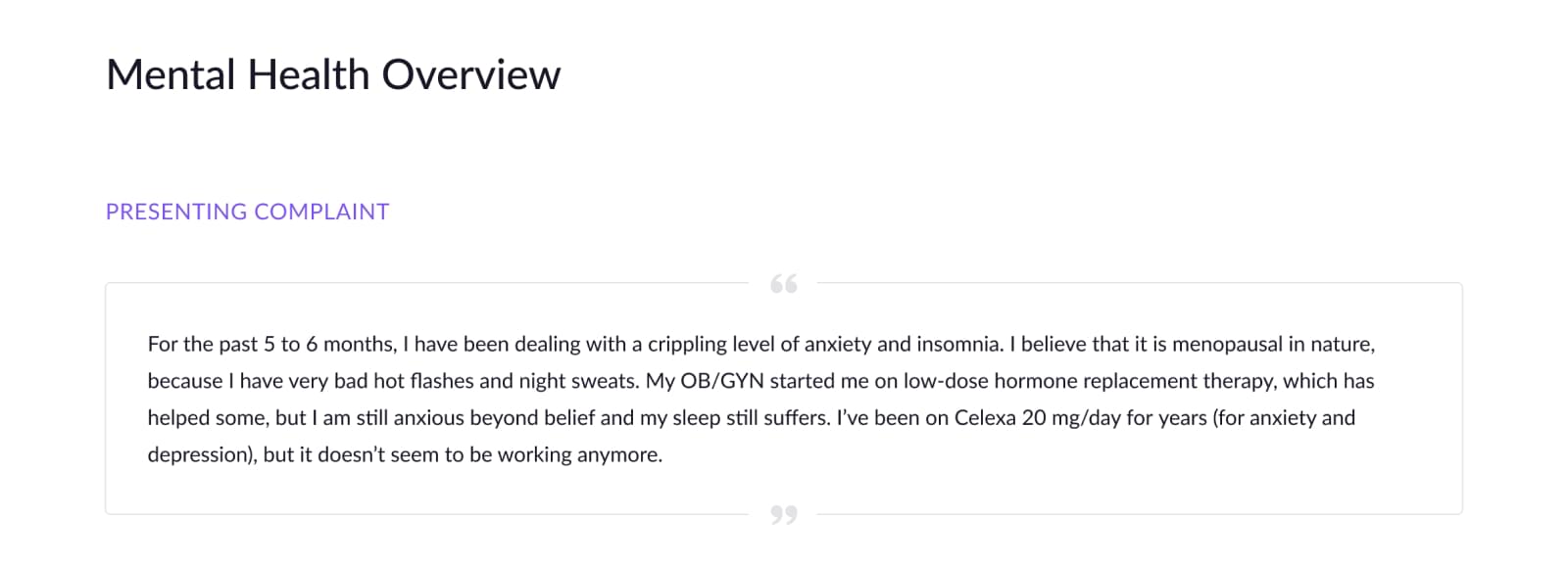Click the phrase 5 to 6 months

click(329, 345)
